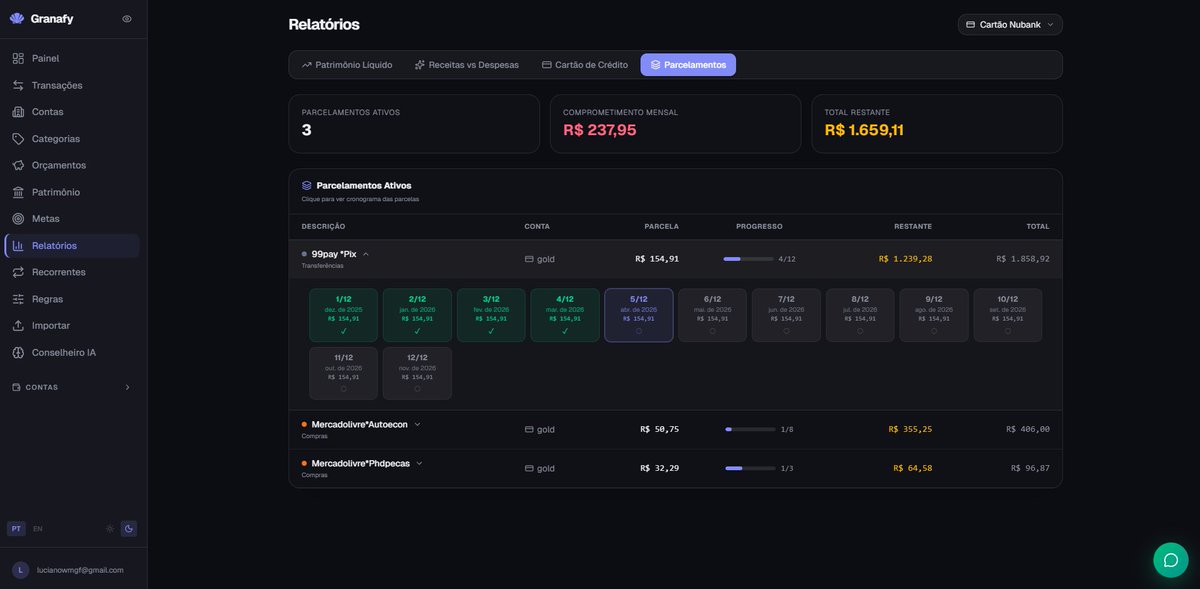Click the Recorrentes repeat icon
Screen dimensions: 1200x589
[x=18, y=272]
